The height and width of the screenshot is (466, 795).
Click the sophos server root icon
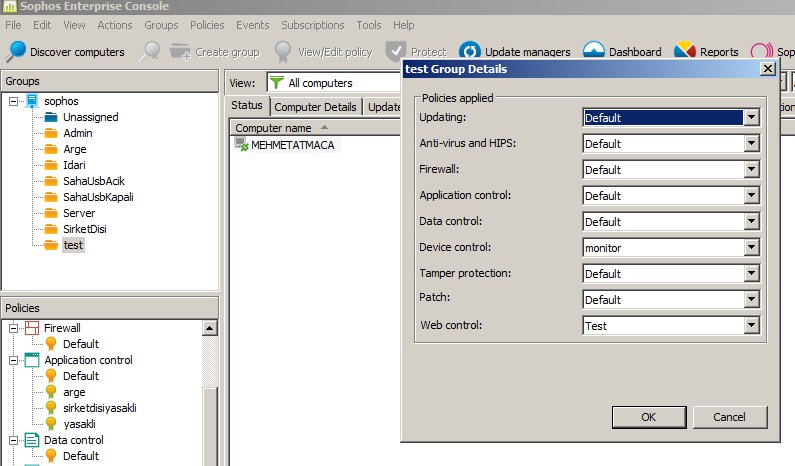[32, 100]
